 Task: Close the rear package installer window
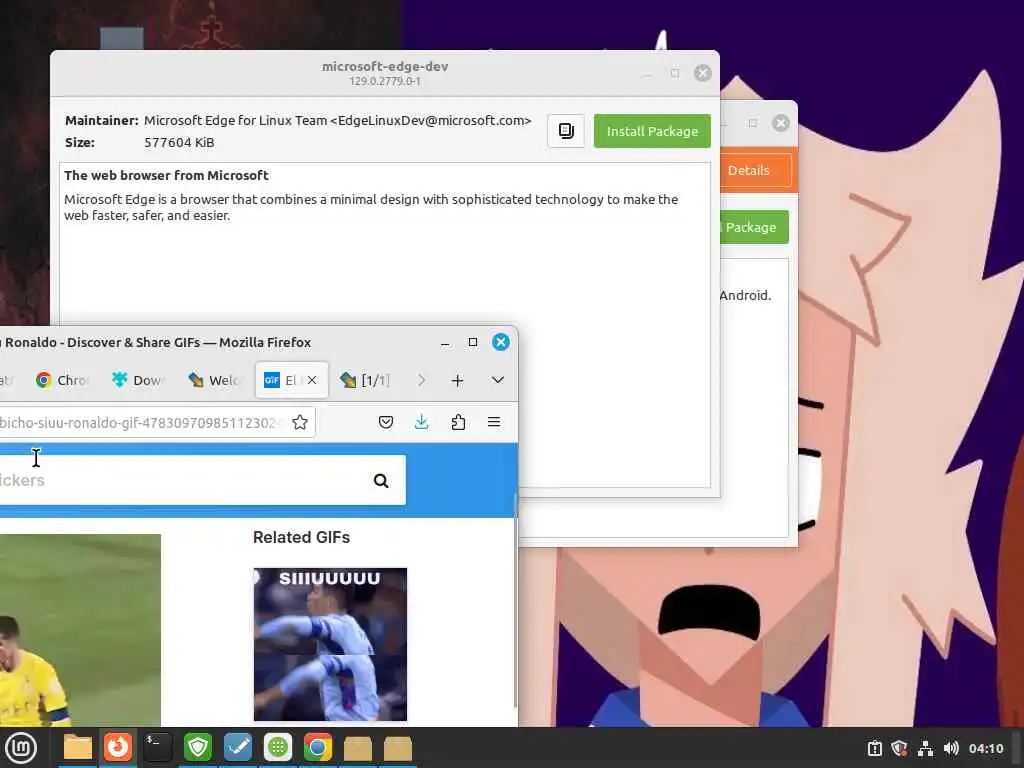coord(780,123)
